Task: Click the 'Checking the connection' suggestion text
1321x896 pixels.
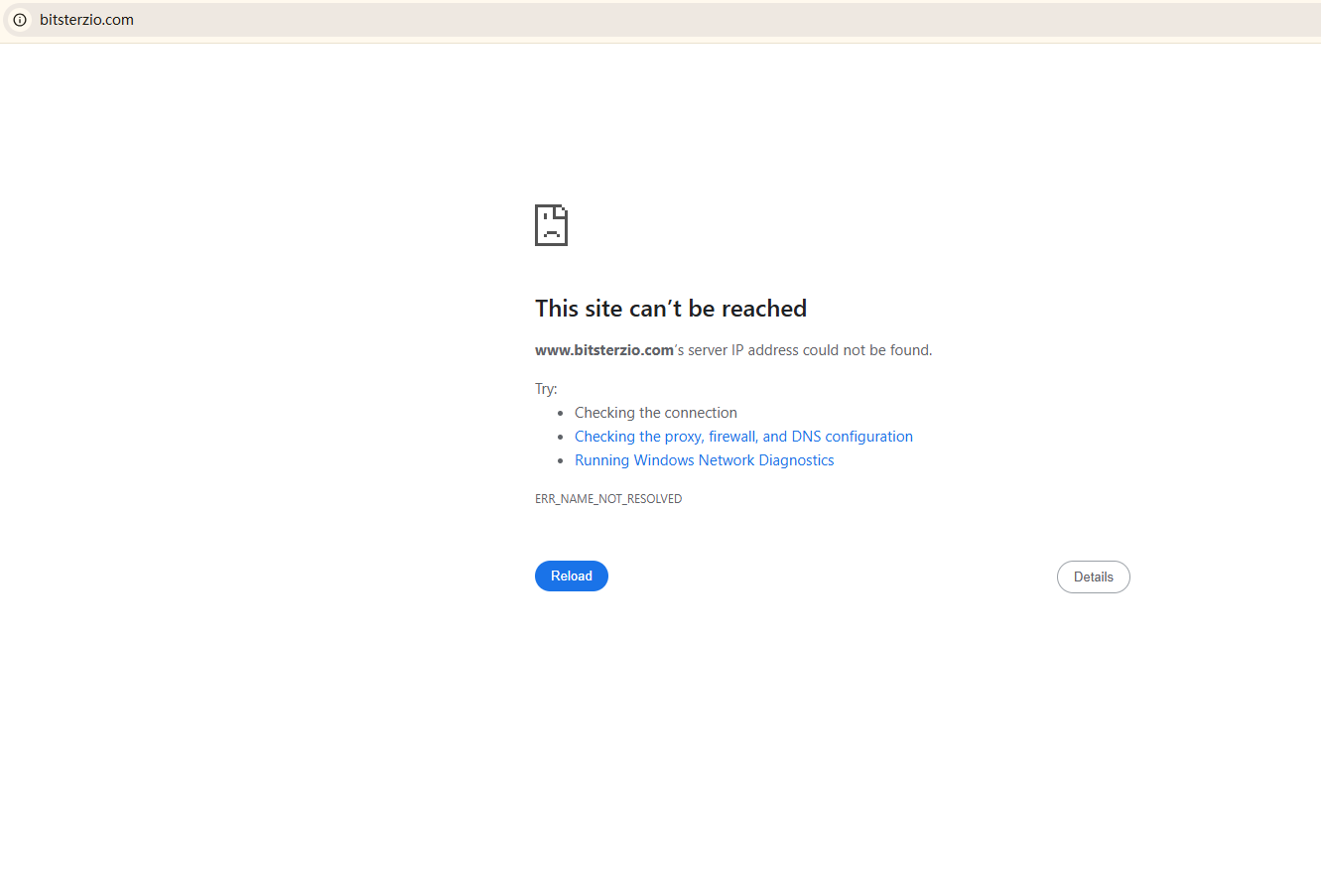Action: (656, 413)
